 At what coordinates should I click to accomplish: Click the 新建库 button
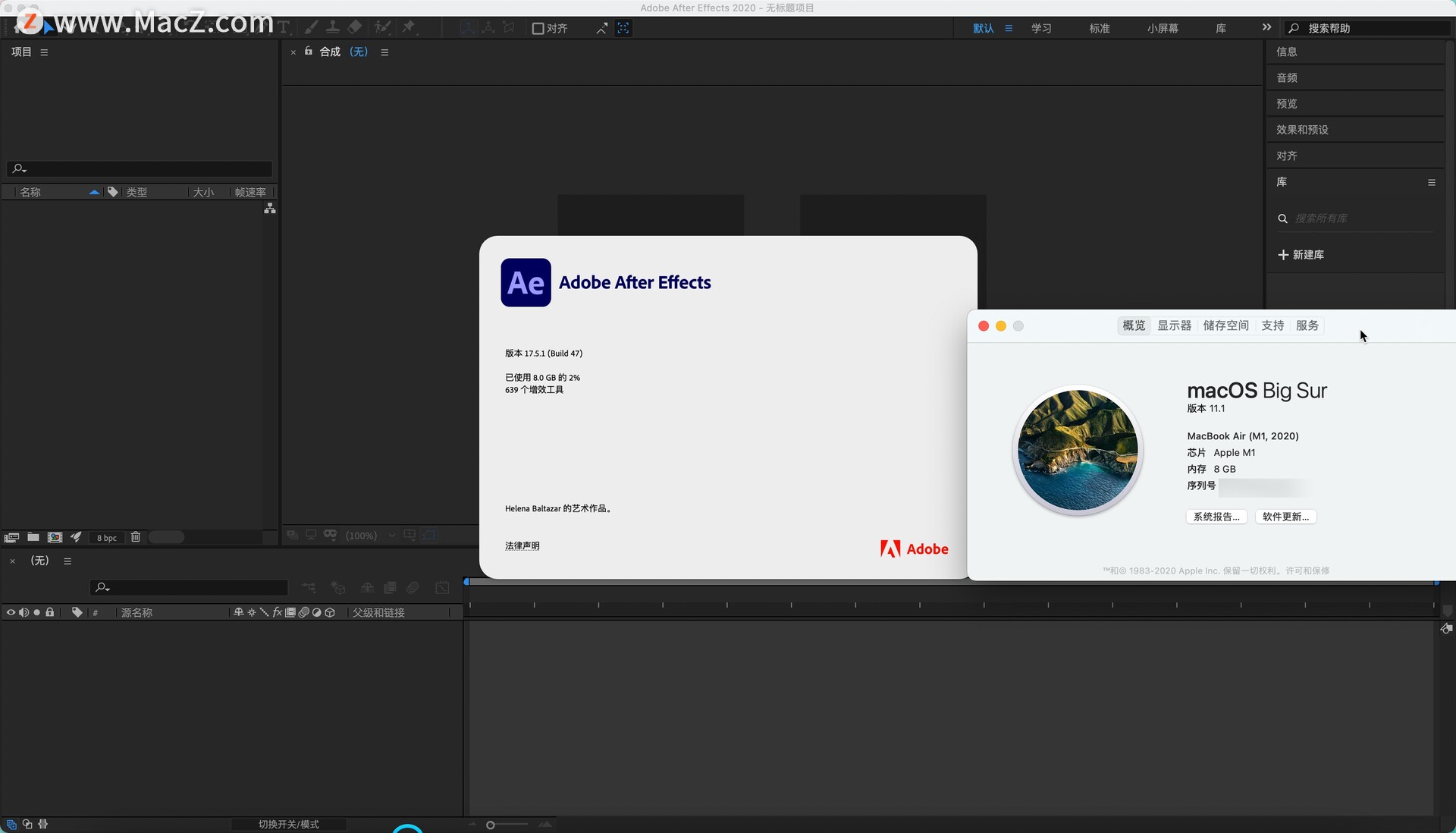point(1301,255)
